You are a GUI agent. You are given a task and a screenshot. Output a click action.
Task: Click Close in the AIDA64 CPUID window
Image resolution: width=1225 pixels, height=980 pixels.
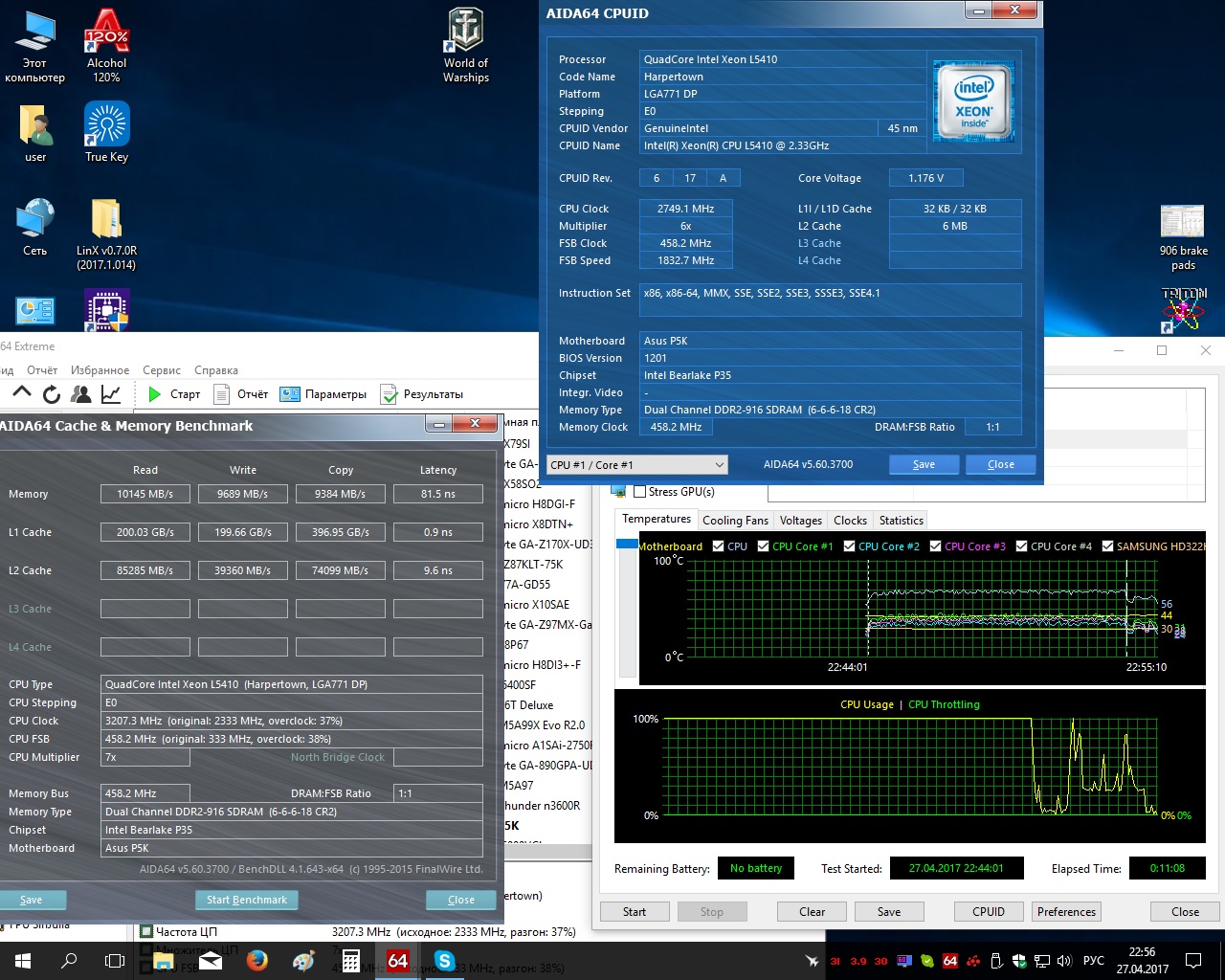(1001, 464)
